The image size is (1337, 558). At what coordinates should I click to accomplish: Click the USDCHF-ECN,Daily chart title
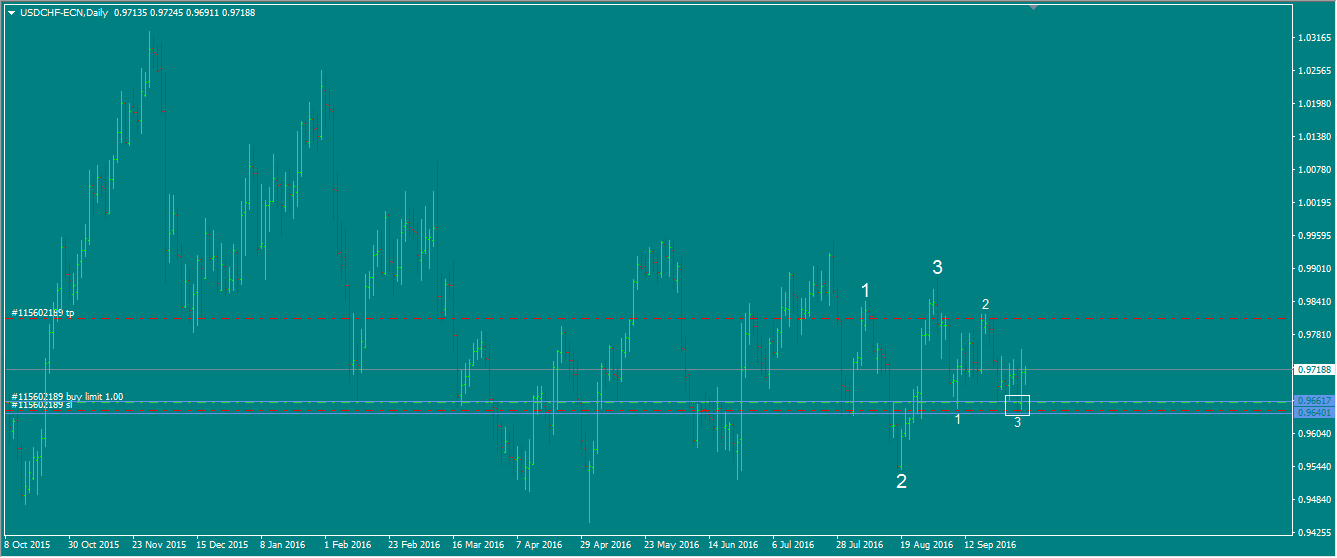pyautogui.click(x=64, y=11)
